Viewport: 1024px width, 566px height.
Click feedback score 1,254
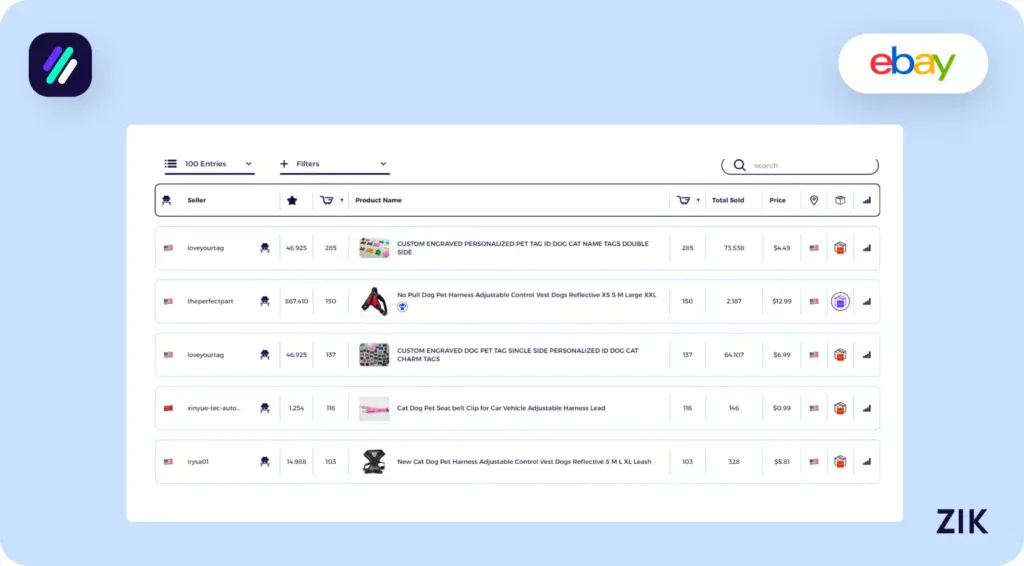click(296, 408)
